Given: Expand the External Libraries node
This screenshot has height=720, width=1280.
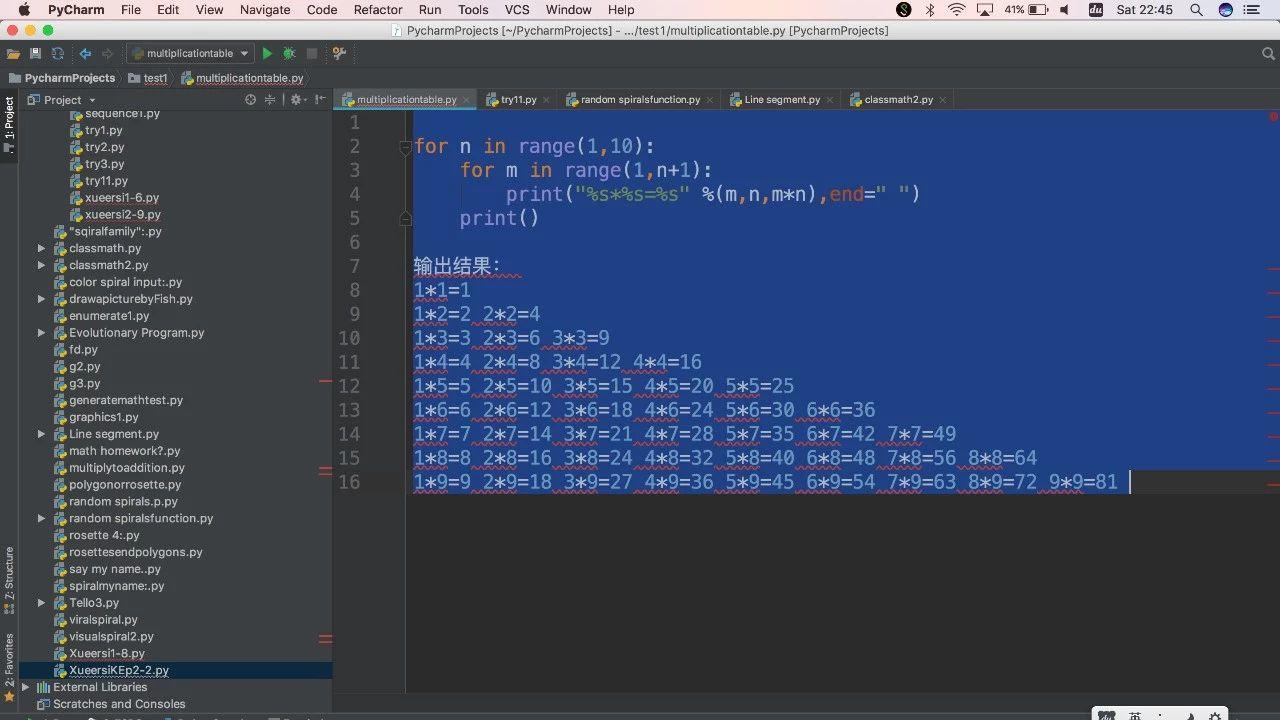Looking at the screenshot, I should pos(27,687).
